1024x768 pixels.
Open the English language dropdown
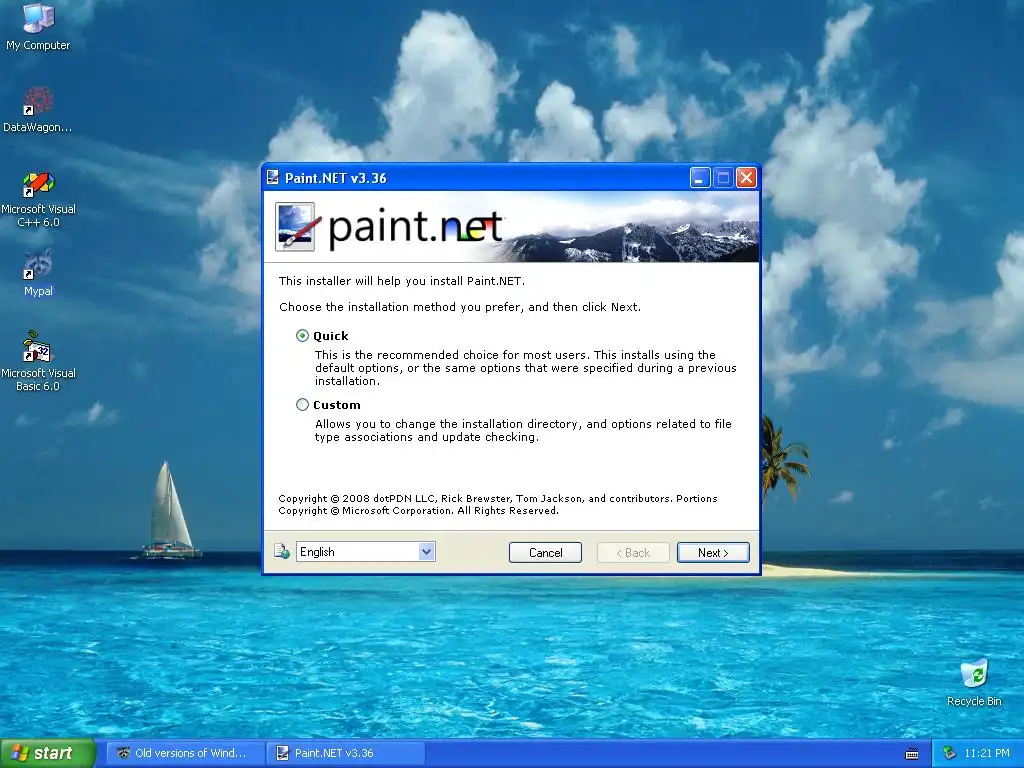366,552
